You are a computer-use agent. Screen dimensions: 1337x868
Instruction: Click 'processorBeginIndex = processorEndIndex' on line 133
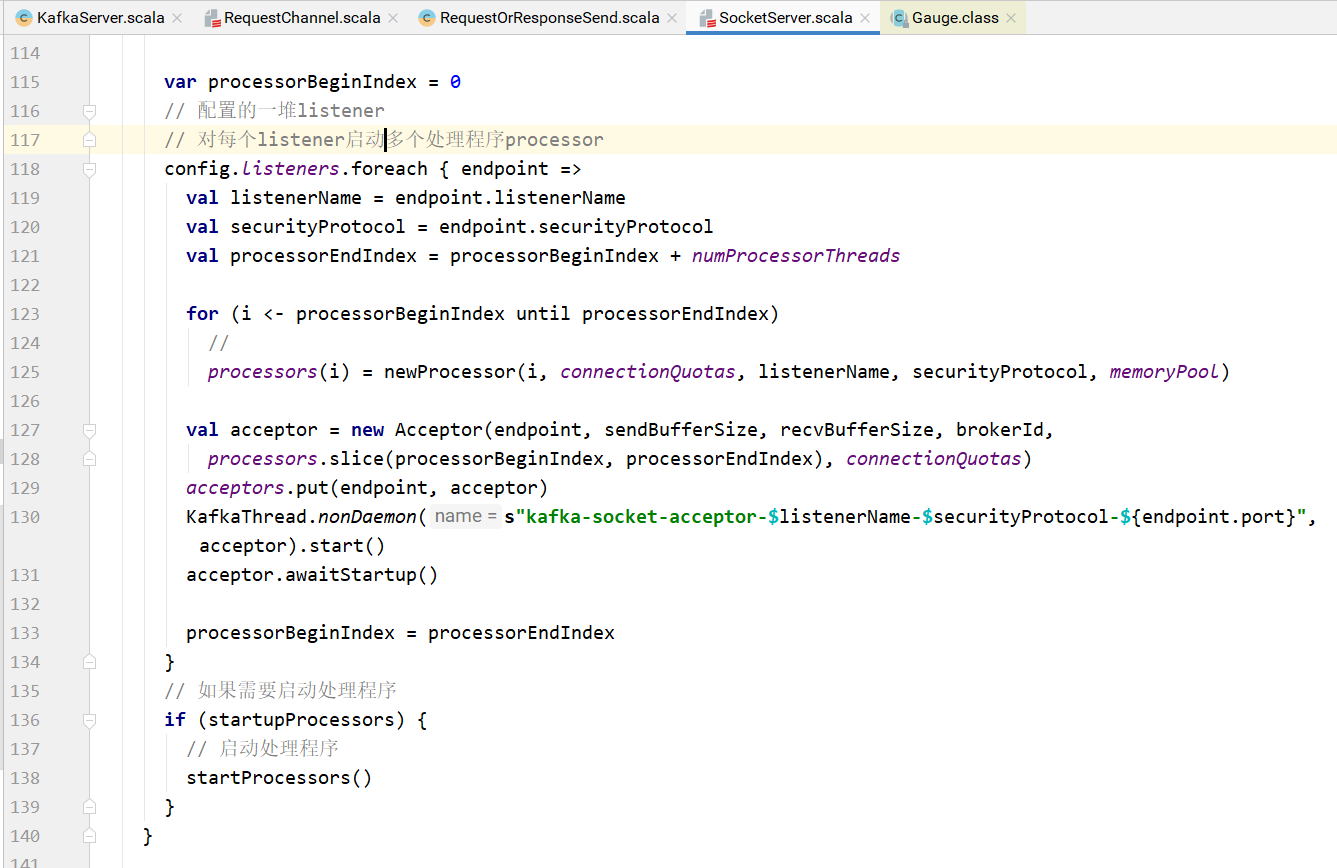401,633
